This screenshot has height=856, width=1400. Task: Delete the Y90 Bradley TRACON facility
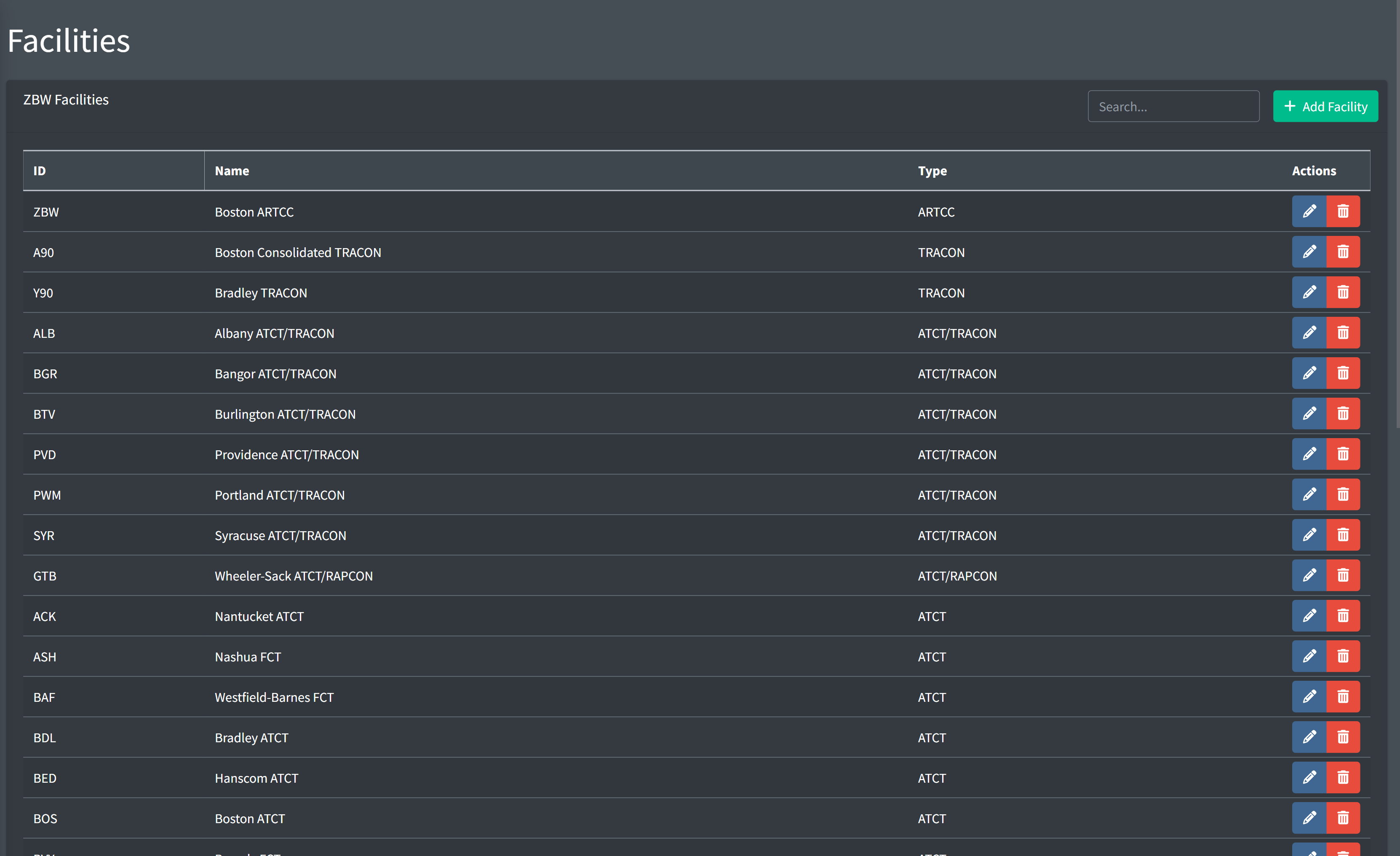1343,292
